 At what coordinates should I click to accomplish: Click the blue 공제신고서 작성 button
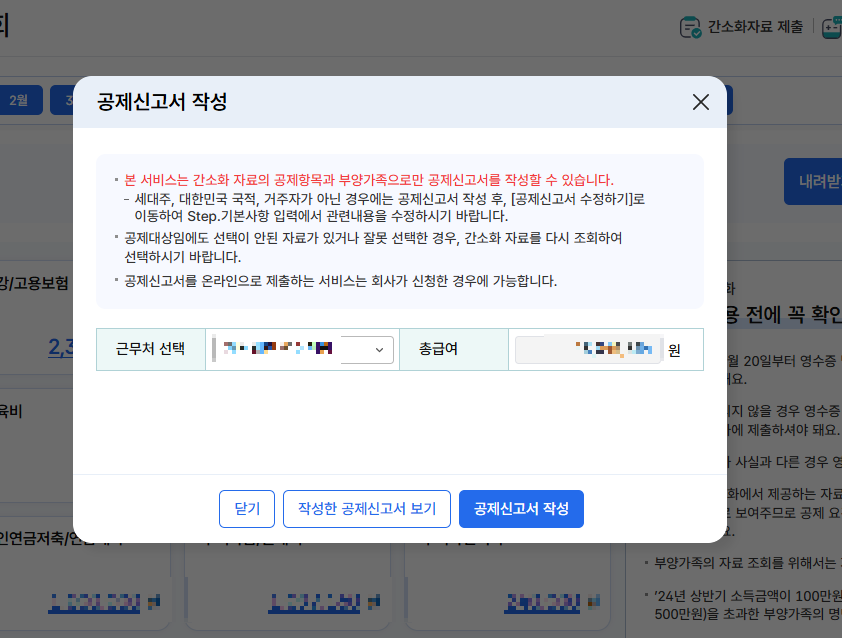click(x=521, y=509)
